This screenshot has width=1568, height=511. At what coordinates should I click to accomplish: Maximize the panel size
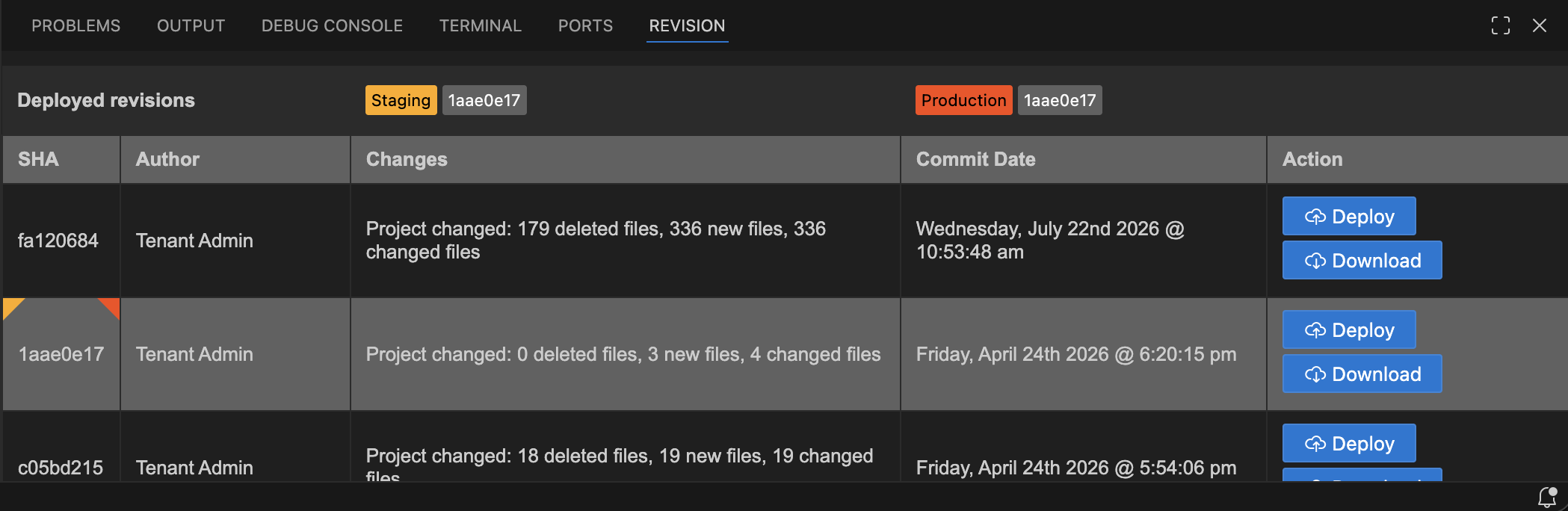tap(1500, 25)
